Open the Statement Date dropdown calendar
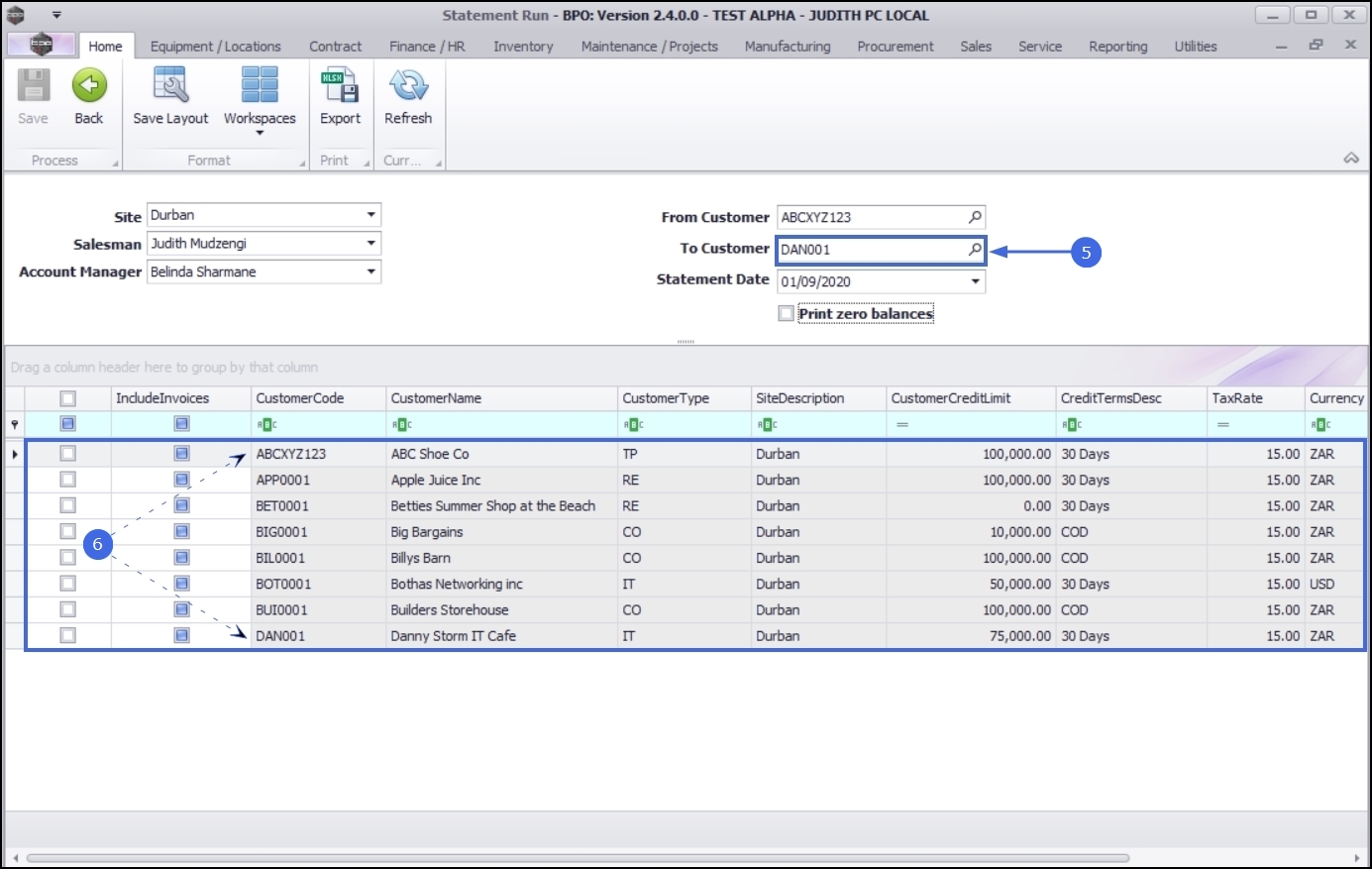1372x869 pixels. (975, 281)
